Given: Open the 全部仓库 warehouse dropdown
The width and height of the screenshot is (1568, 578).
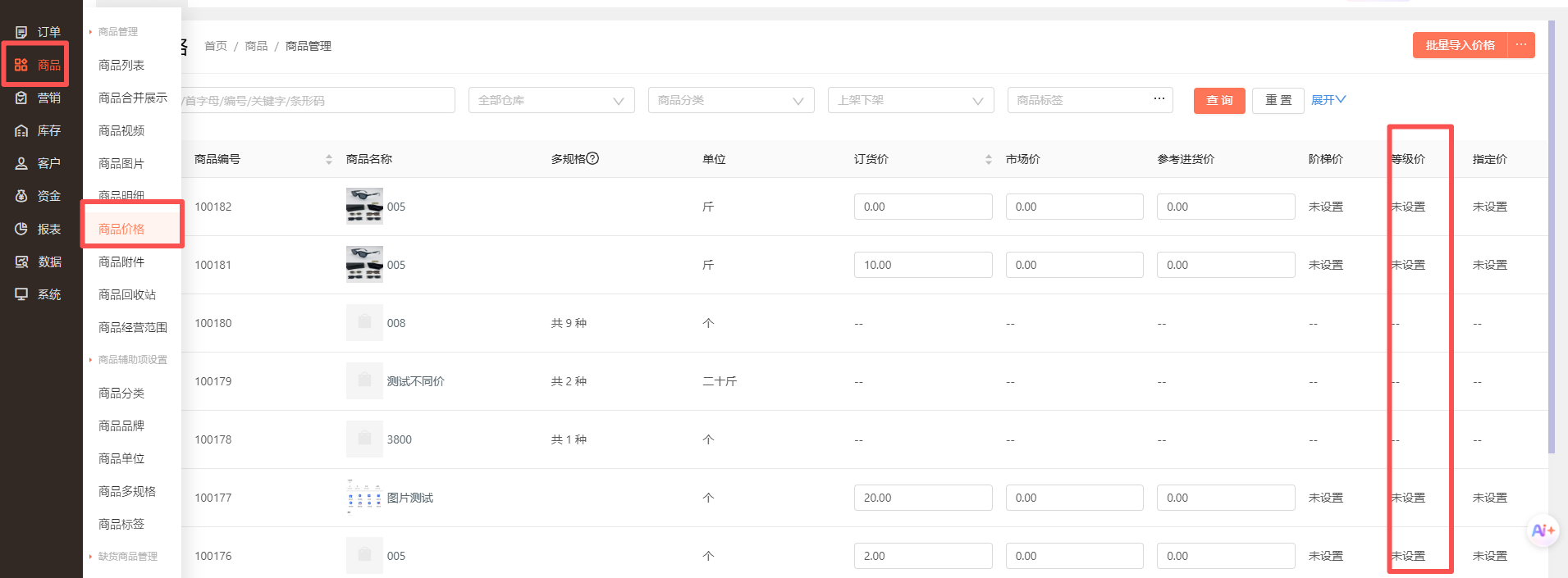Looking at the screenshot, I should [x=551, y=100].
